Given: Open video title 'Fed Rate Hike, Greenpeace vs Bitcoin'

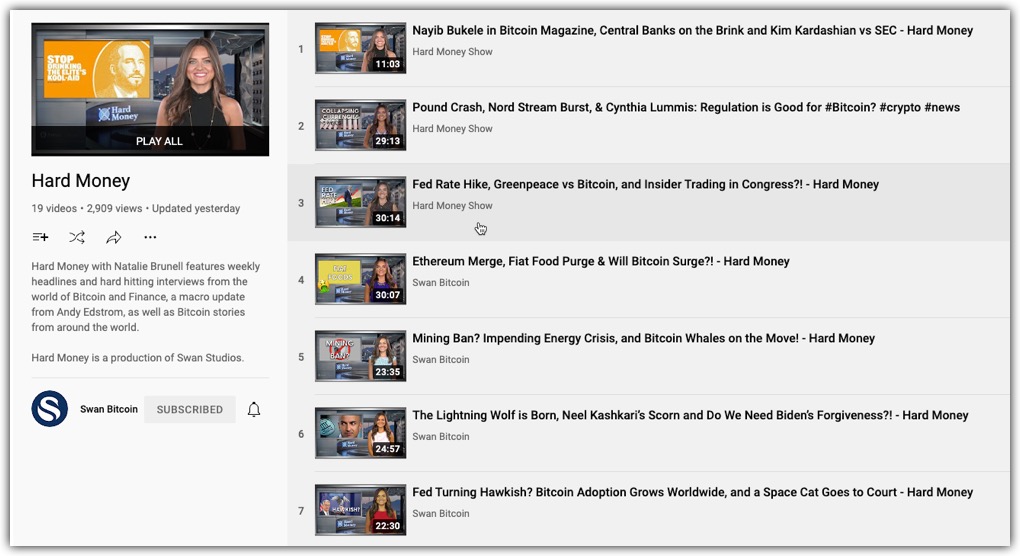Looking at the screenshot, I should tap(645, 185).
